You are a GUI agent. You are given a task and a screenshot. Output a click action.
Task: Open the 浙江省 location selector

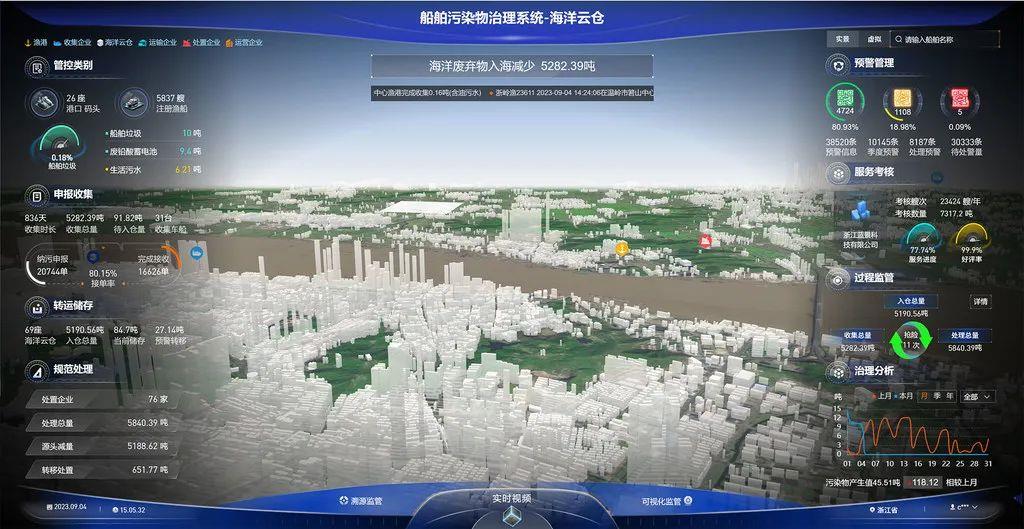pyautogui.click(x=884, y=509)
